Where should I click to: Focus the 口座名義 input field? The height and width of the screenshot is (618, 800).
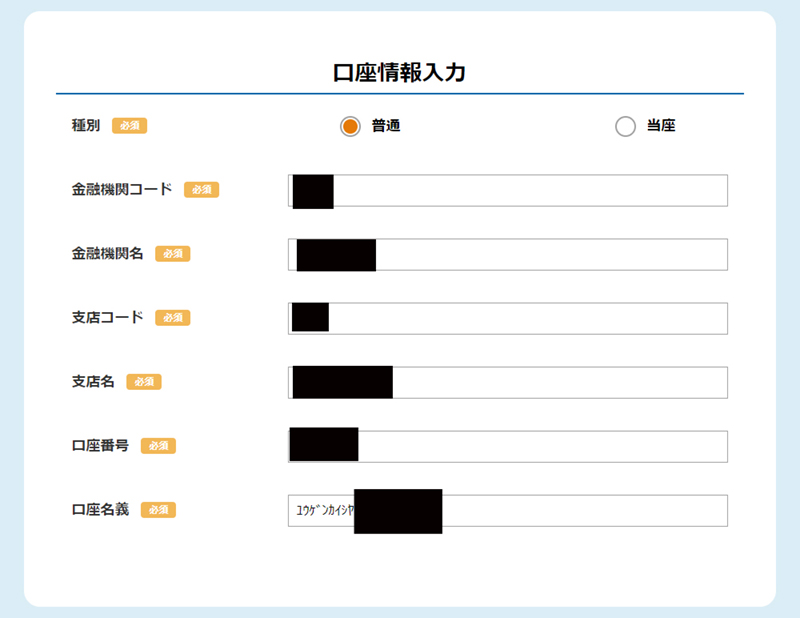coord(508,510)
